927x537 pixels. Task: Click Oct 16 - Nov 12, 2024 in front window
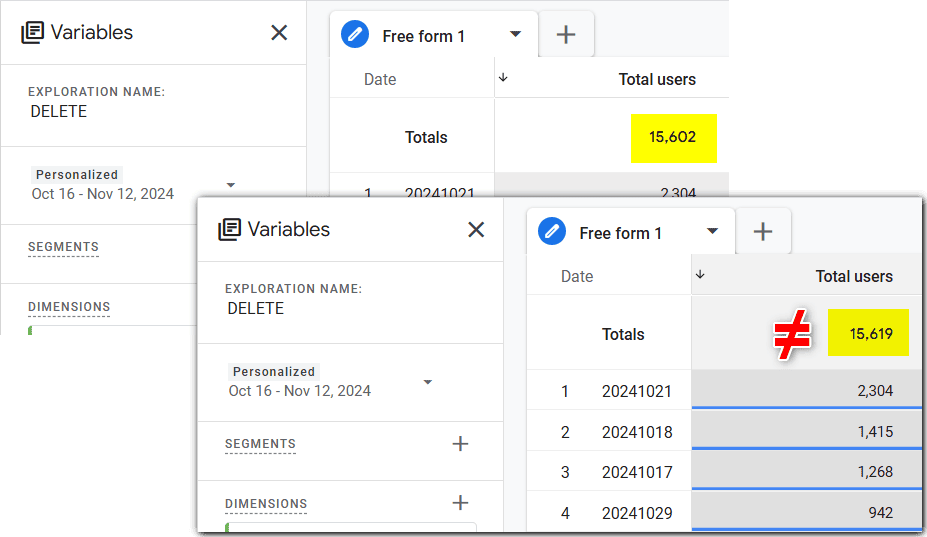pos(300,391)
